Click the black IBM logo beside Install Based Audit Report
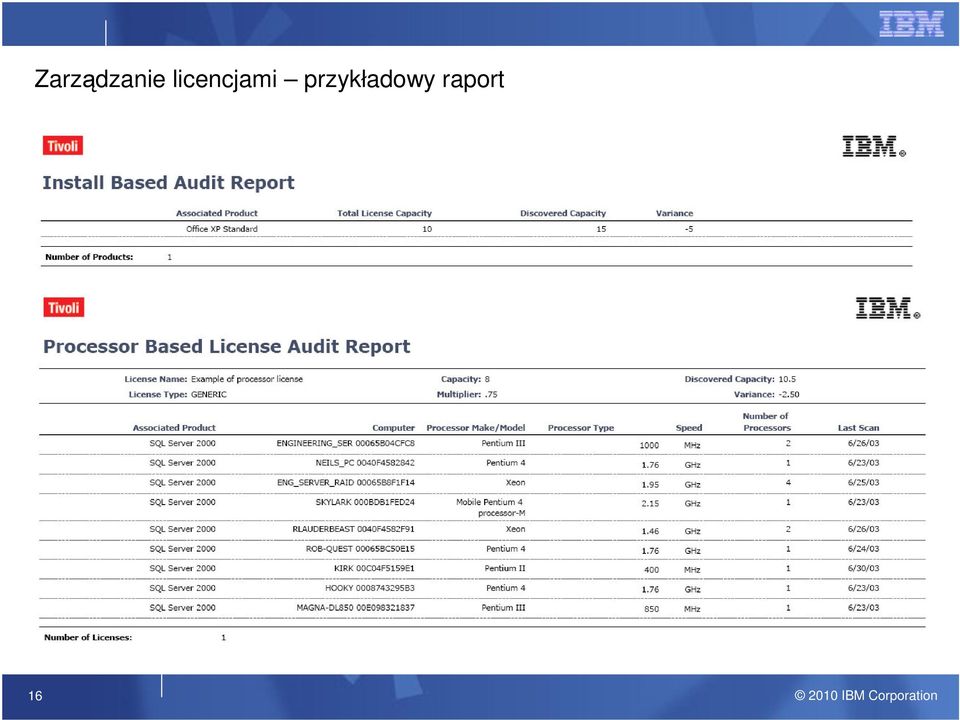Screen dimensions: 960x720 point(874,146)
